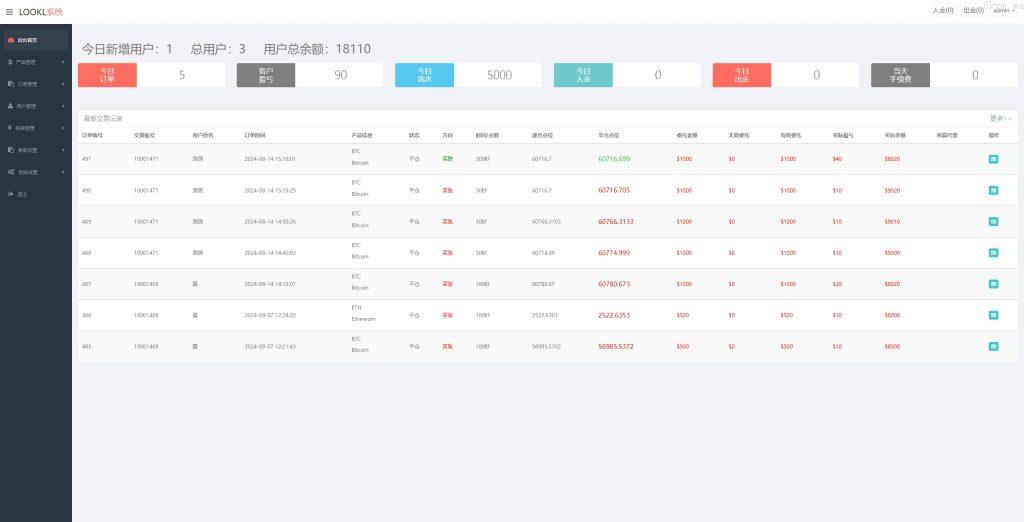Expand the 用户管理 sidebar menu
1024x522 pixels.
click(x=35, y=106)
